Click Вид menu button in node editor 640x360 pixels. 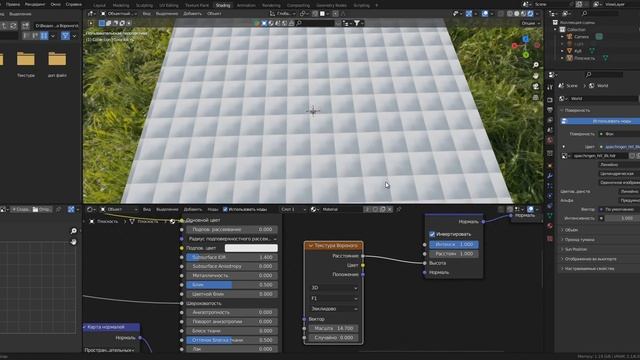click(147, 209)
